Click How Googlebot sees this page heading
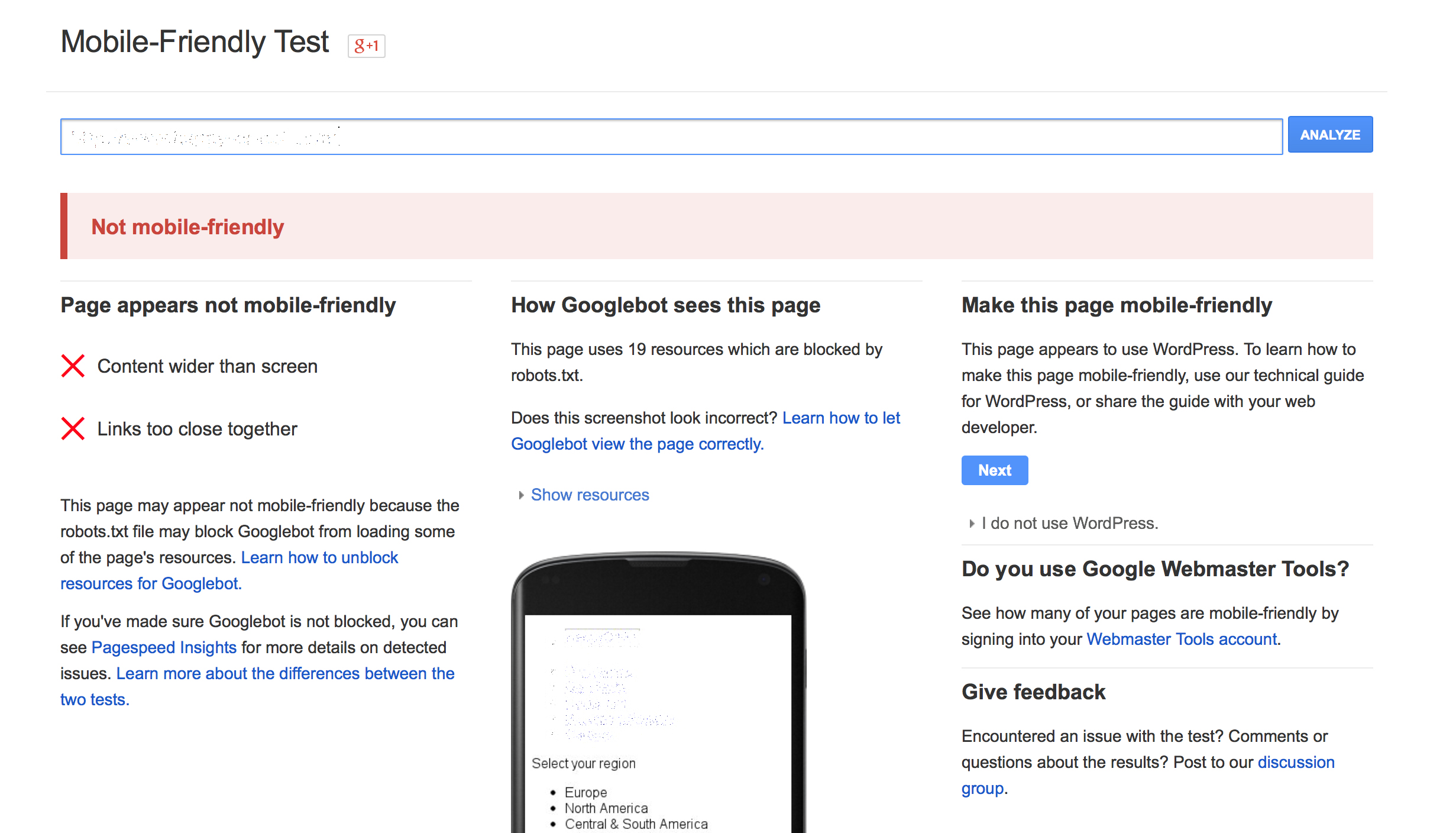Screen dimensions: 1456x833 666,305
